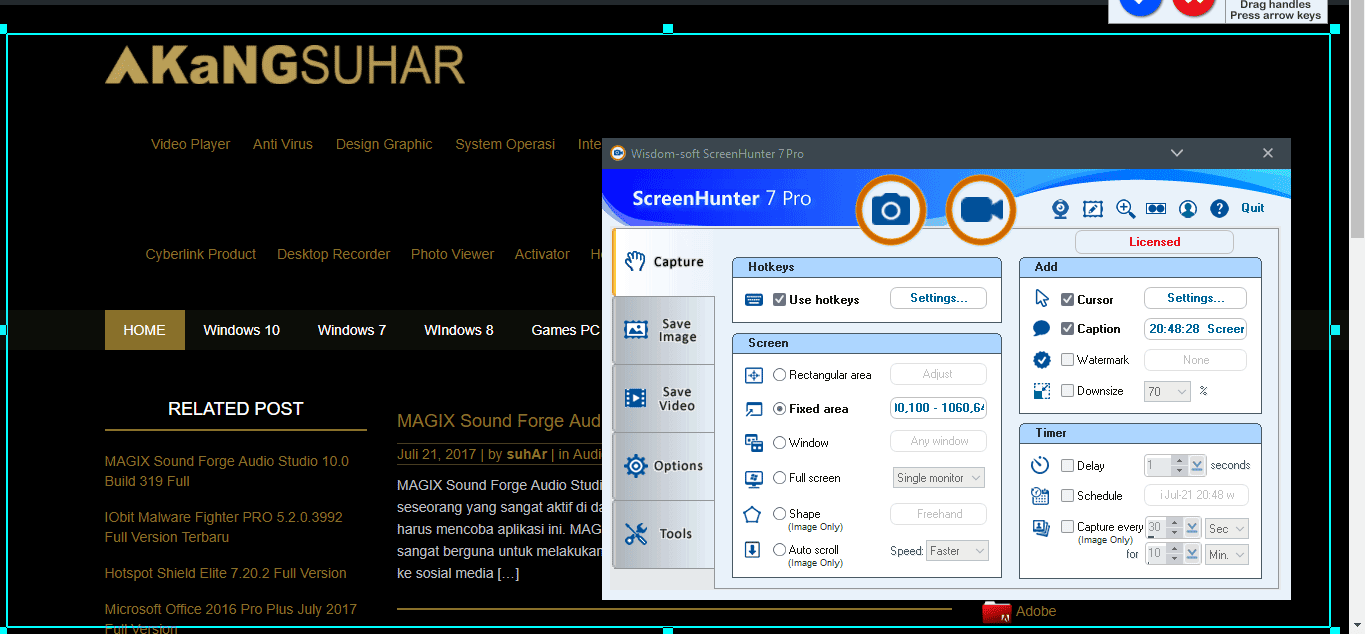Open the webcam icon in ScreenHunter header
The height and width of the screenshot is (634, 1365).
pyautogui.click(x=1061, y=208)
